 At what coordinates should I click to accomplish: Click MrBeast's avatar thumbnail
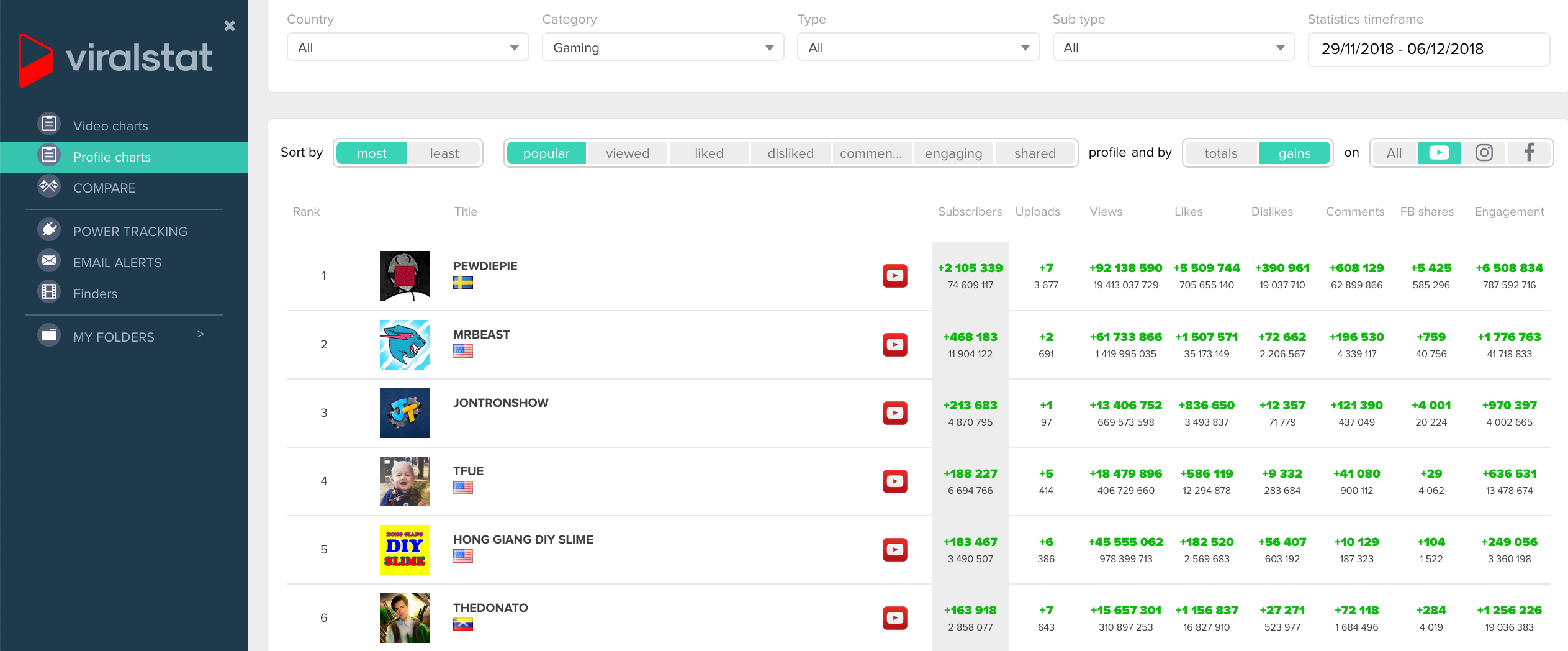pyautogui.click(x=405, y=345)
